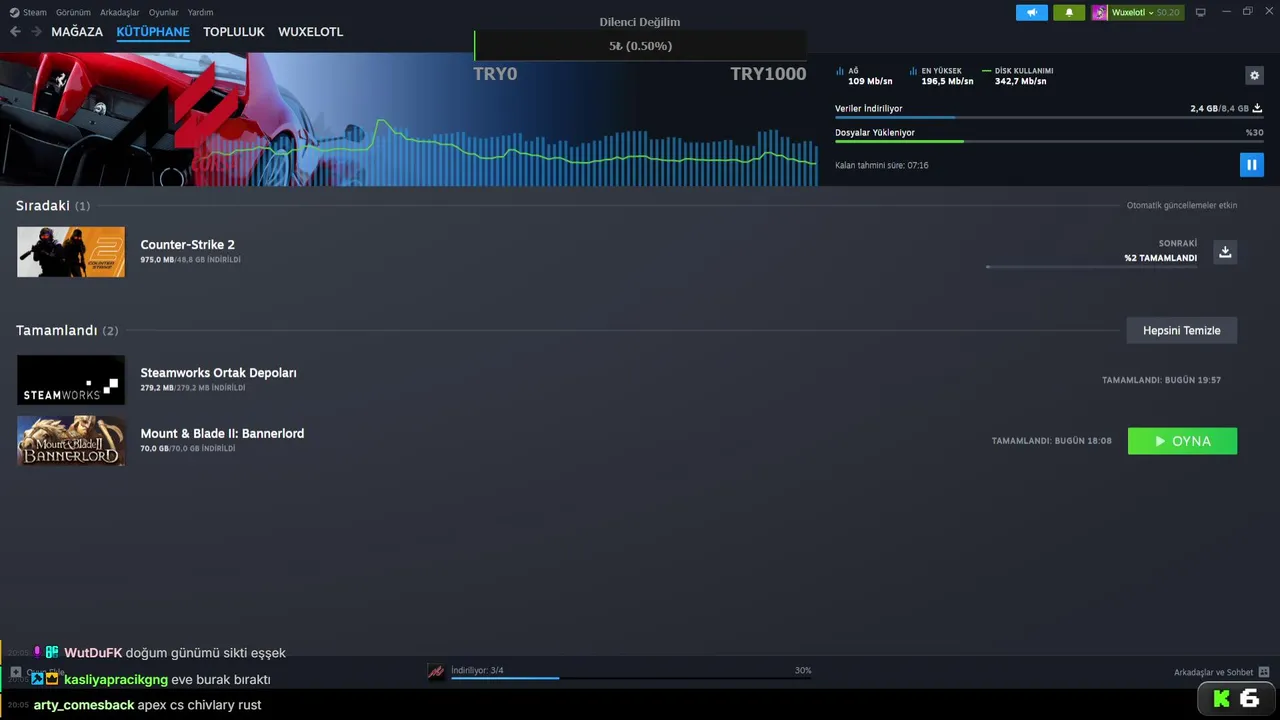Click 'TAMAMLANDI: BUGÜN 19:57' text
Screen dimensions: 1280x720
pyautogui.click(x=1161, y=380)
